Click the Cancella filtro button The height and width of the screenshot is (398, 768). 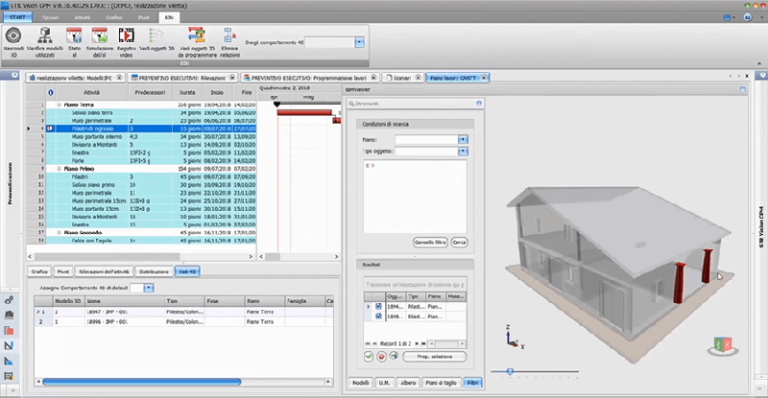pos(431,242)
